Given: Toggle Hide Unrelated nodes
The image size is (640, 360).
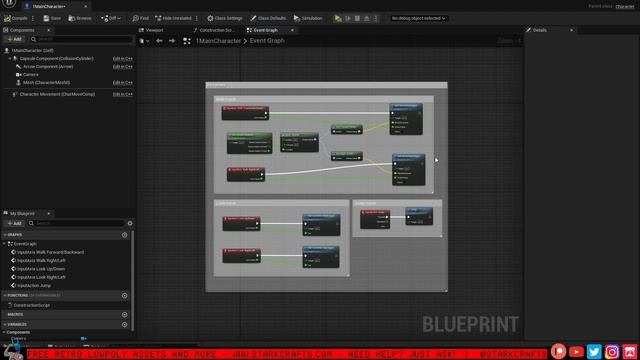Looking at the screenshot, I should point(173,18).
